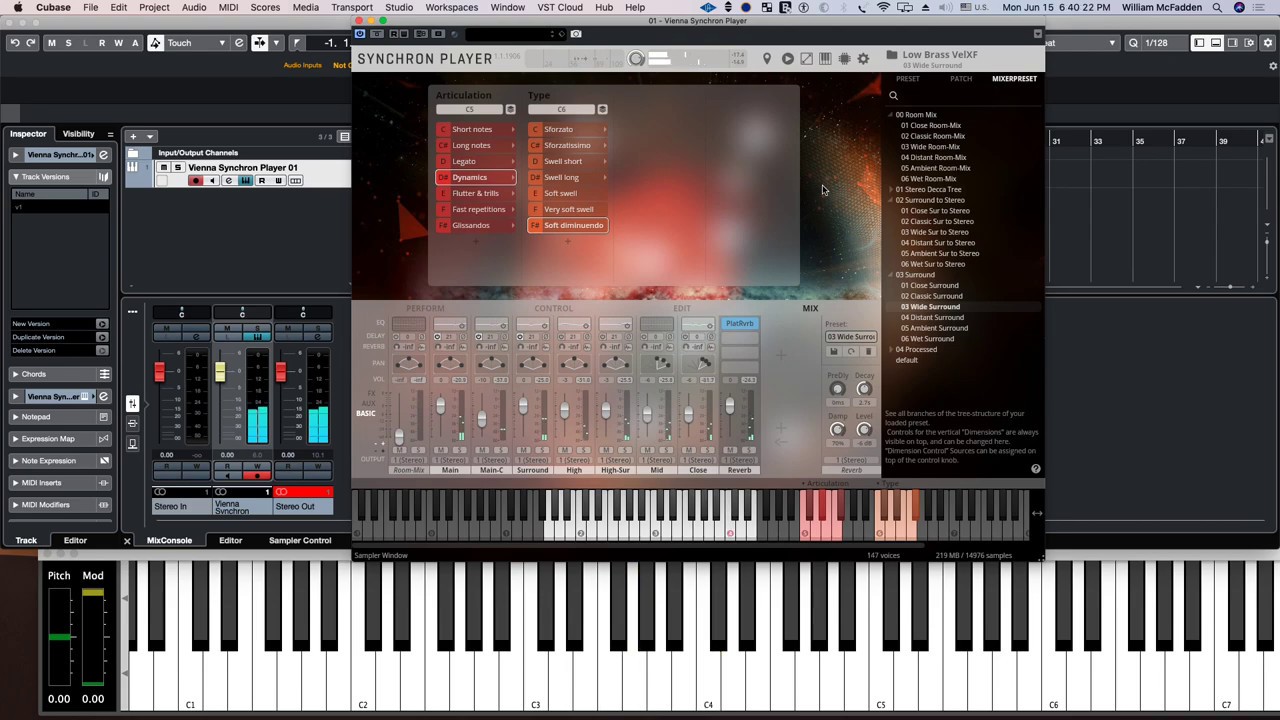Expand the Expression Map section
The width and height of the screenshot is (1280, 720).
point(15,439)
